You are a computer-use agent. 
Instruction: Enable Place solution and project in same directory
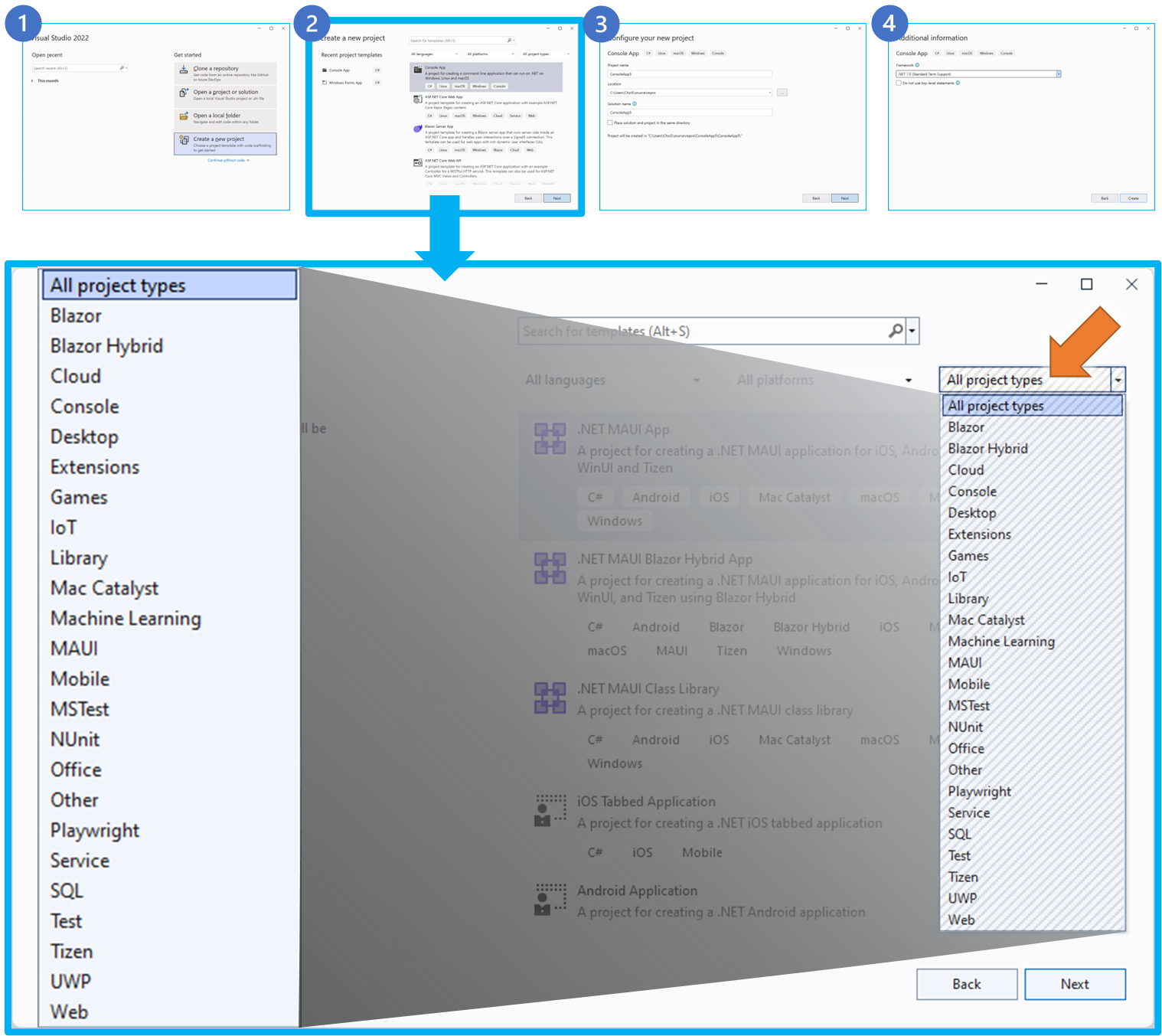pyautogui.click(x=610, y=123)
